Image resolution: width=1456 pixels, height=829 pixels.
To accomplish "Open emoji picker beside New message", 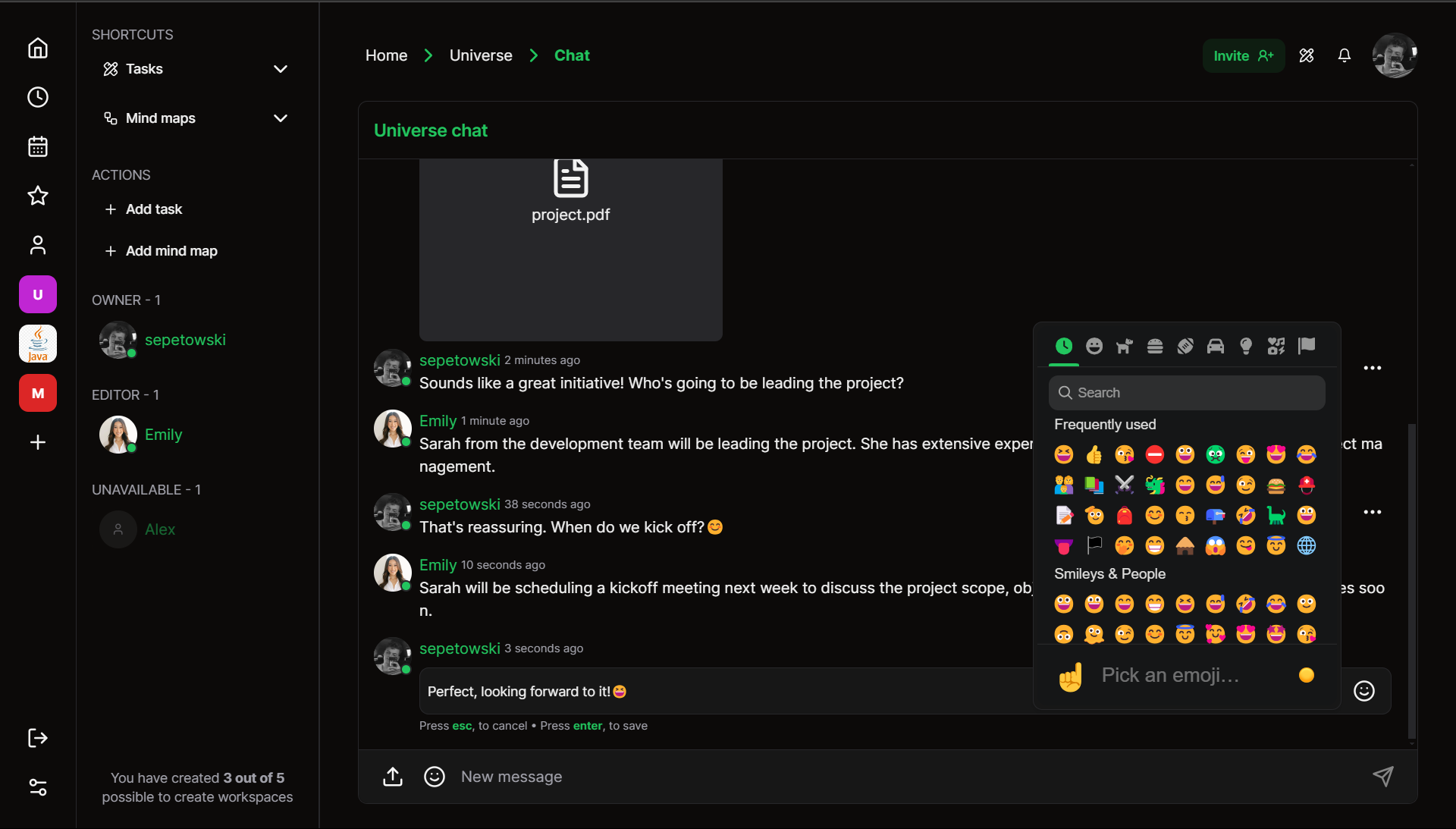I will pos(435,777).
